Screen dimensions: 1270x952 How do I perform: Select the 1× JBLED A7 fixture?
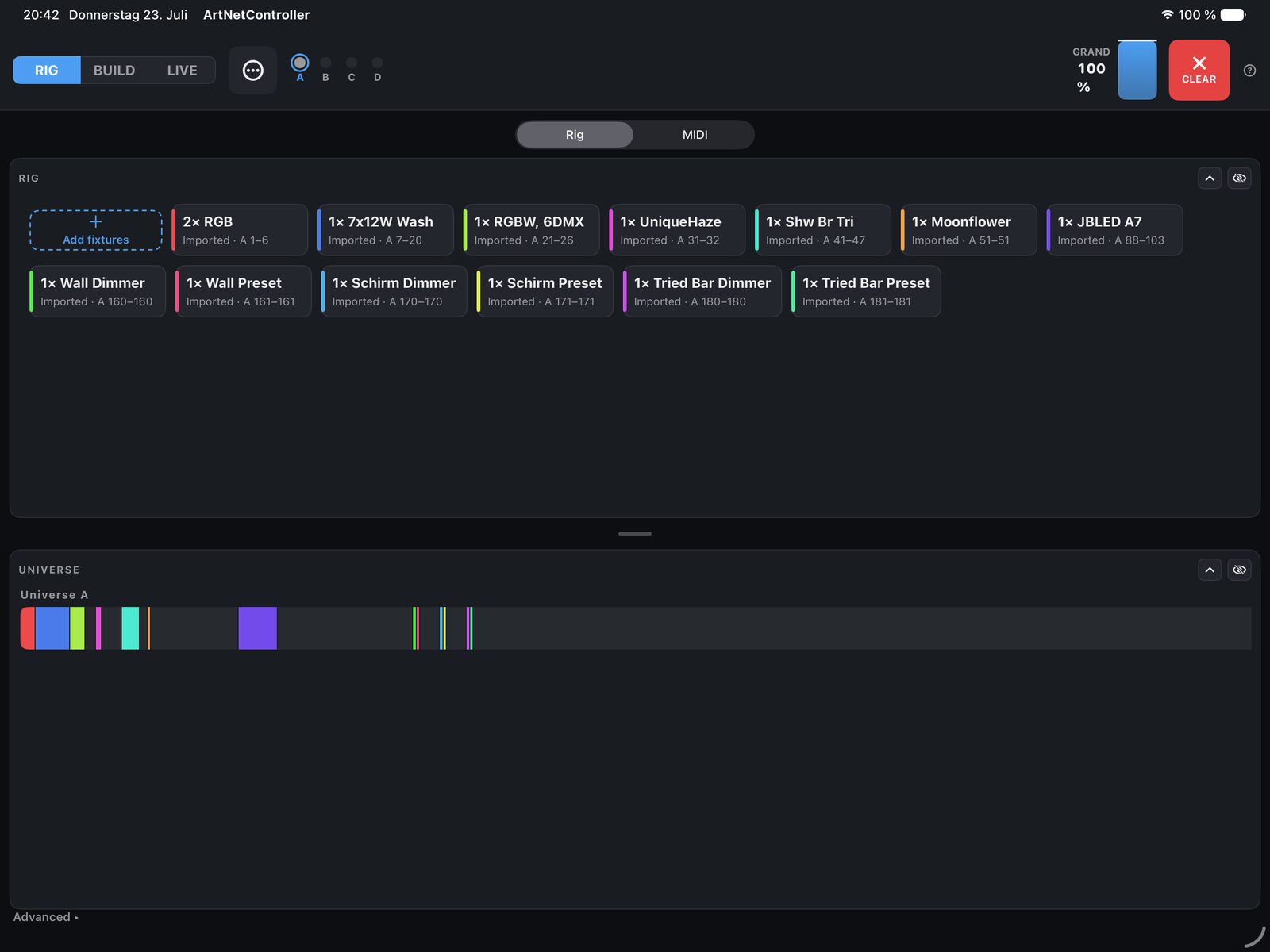pyautogui.click(x=1114, y=230)
